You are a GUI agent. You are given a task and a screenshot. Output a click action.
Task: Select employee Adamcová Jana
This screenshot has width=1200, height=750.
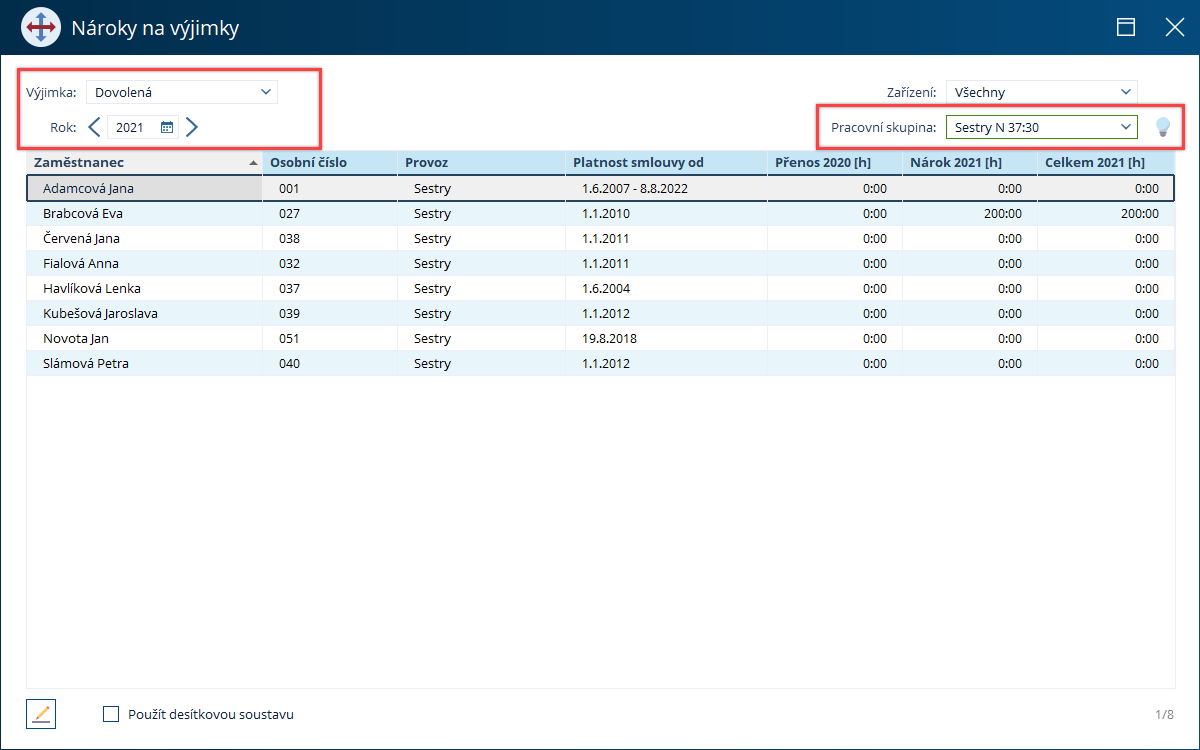pyautogui.click(x=88, y=188)
